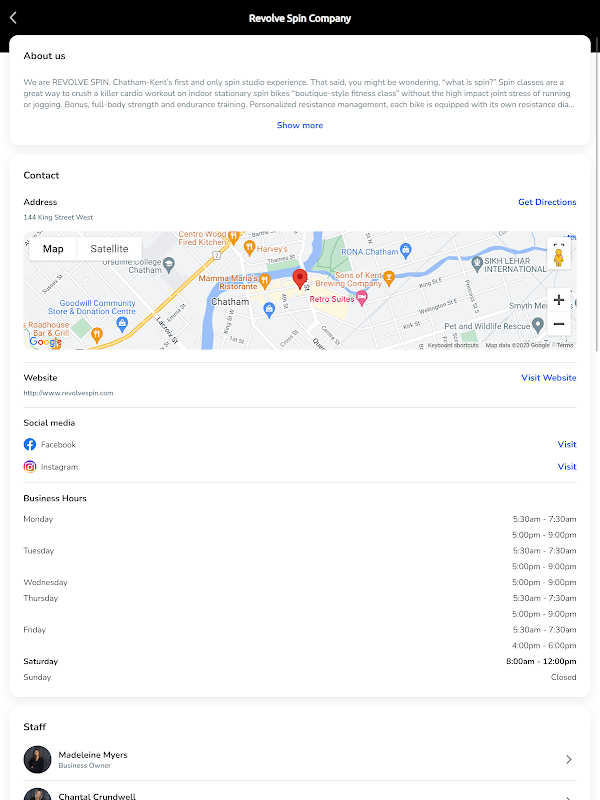The height and width of the screenshot is (800, 600).
Task: Open Keyboard shortcuts on the map
Action: [x=453, y=345]
